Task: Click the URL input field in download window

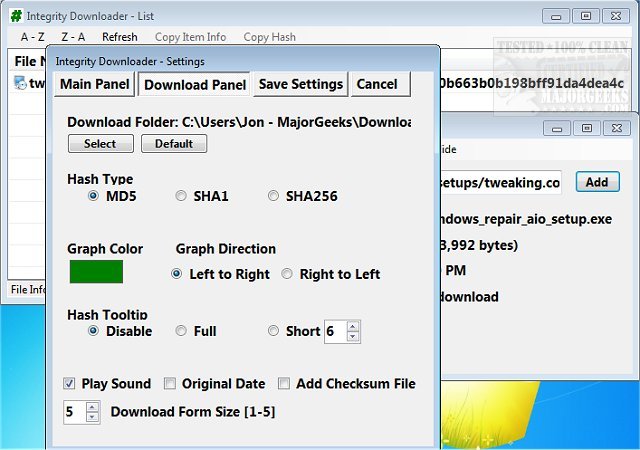Action: (501, 183)
